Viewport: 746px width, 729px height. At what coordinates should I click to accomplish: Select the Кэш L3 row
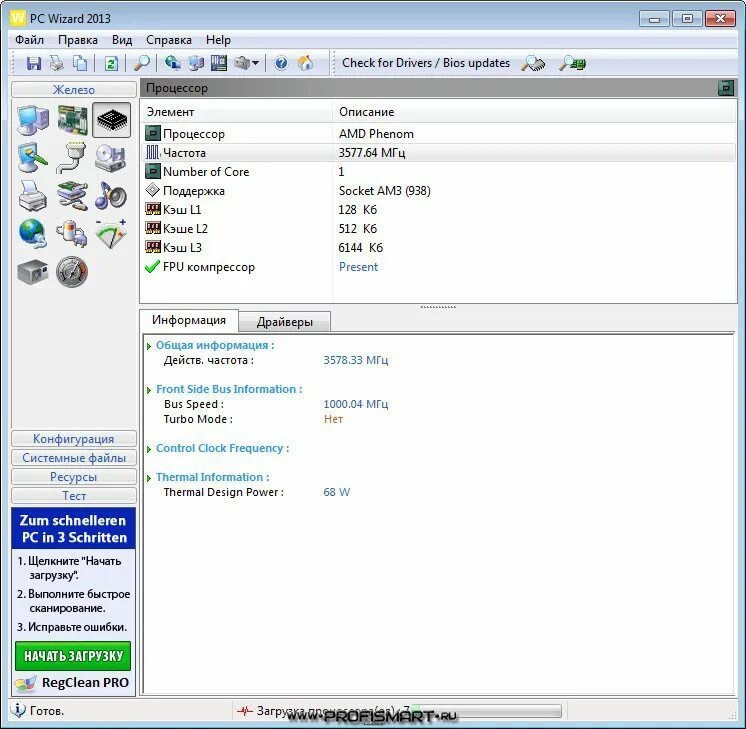[439, 248]
